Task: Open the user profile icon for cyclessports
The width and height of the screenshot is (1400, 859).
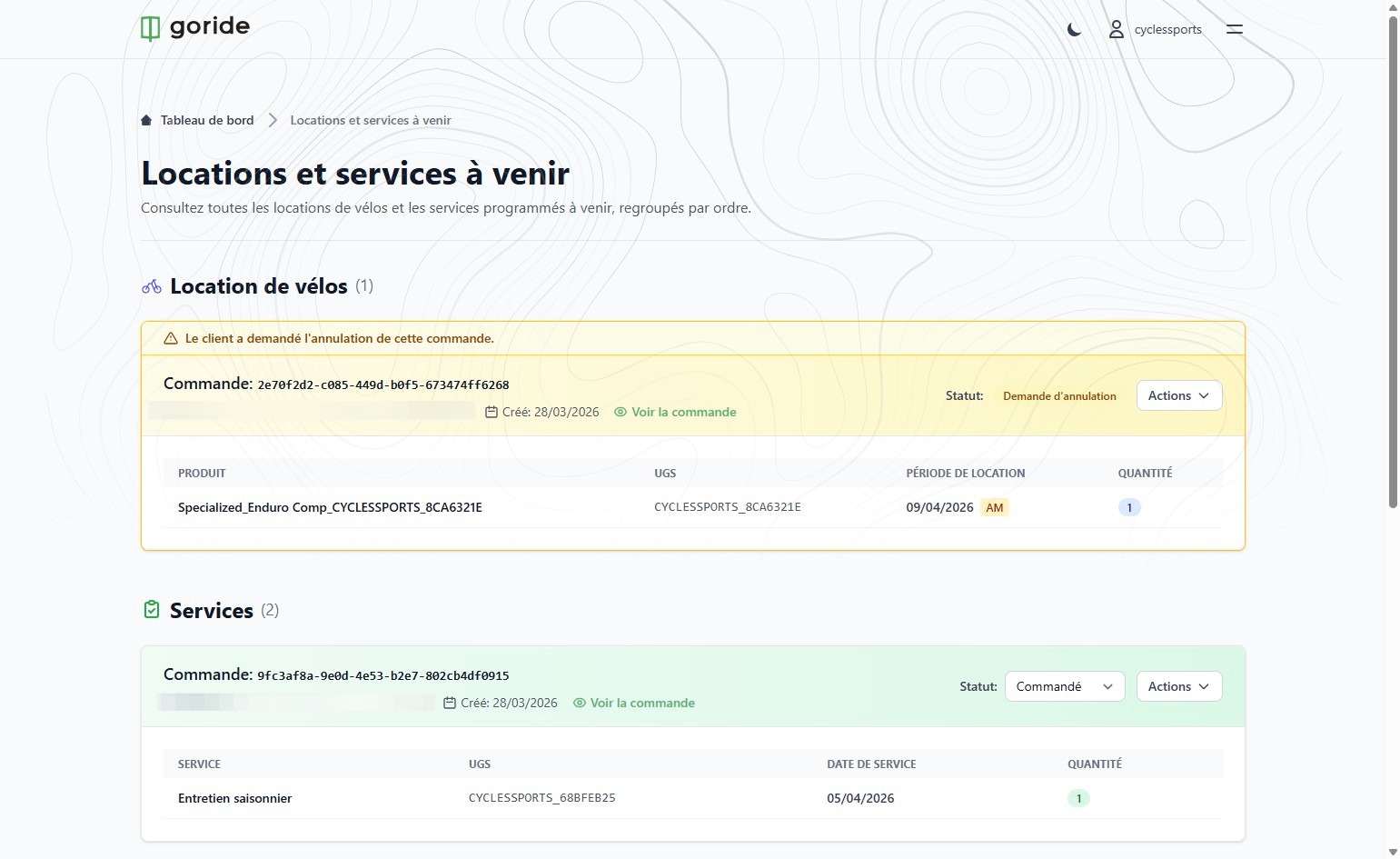Action: 1116,29
